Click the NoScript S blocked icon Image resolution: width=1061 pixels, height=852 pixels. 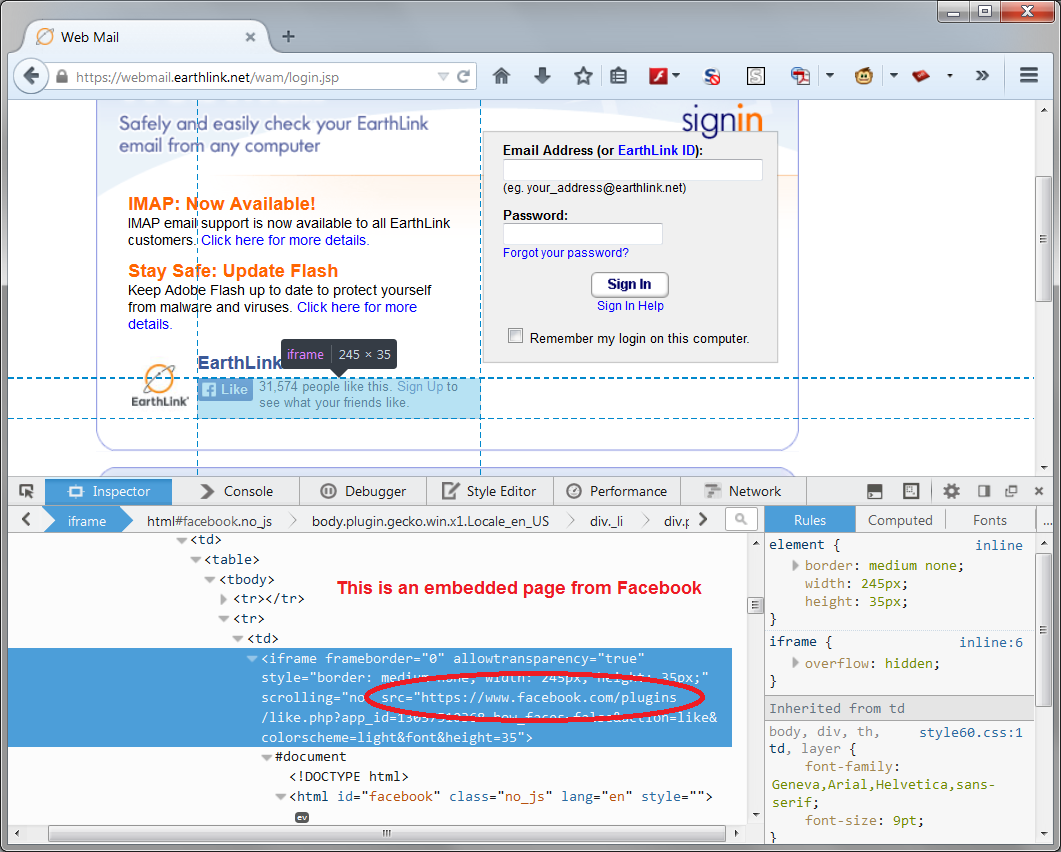point(712,76)
